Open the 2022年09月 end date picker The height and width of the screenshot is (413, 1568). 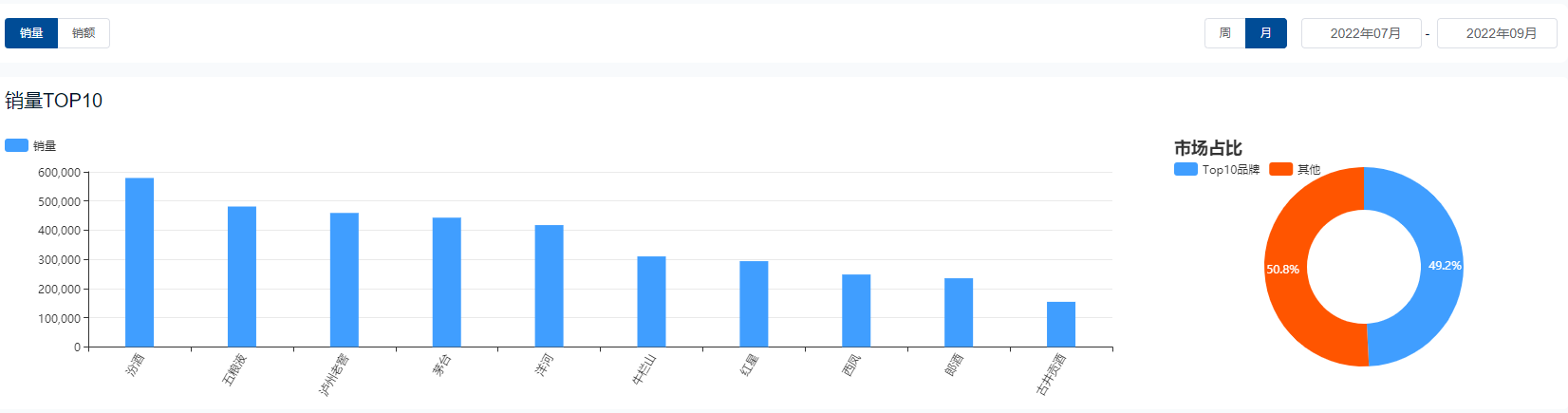tap(1497, 33)
